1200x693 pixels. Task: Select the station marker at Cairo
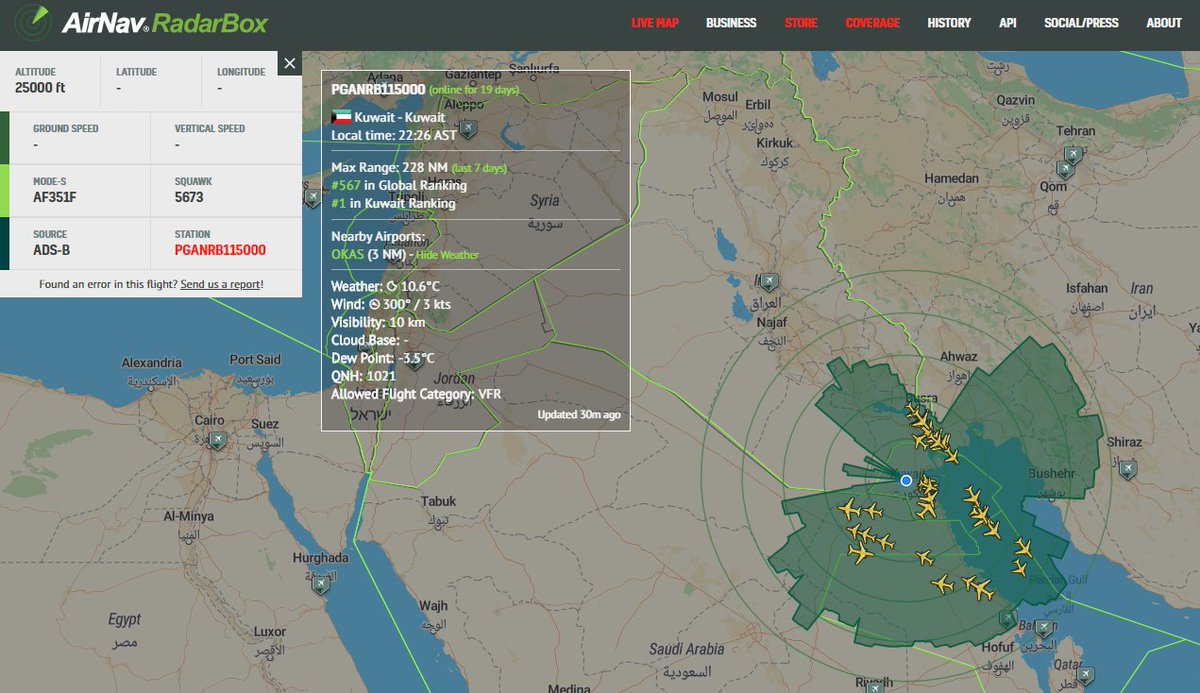click(217, 441)
